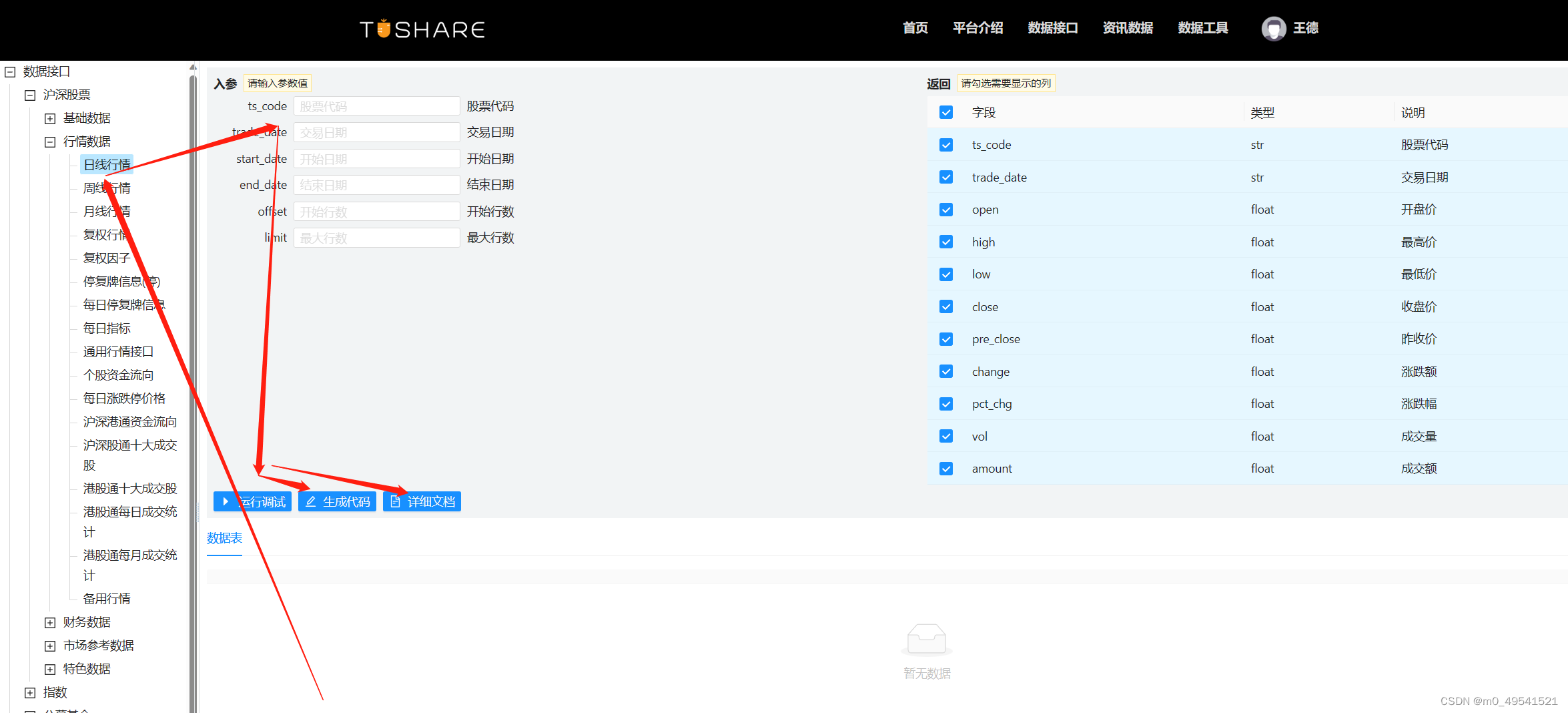Click the ts_code input field
1568x713 pixels.
pos(376,105)
